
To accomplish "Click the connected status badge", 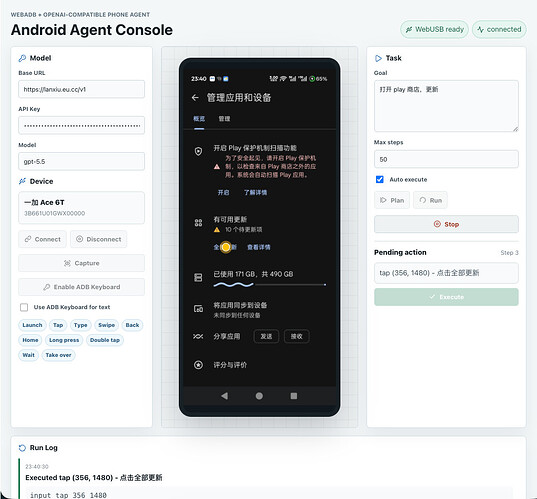I will (x=499, y=29).
